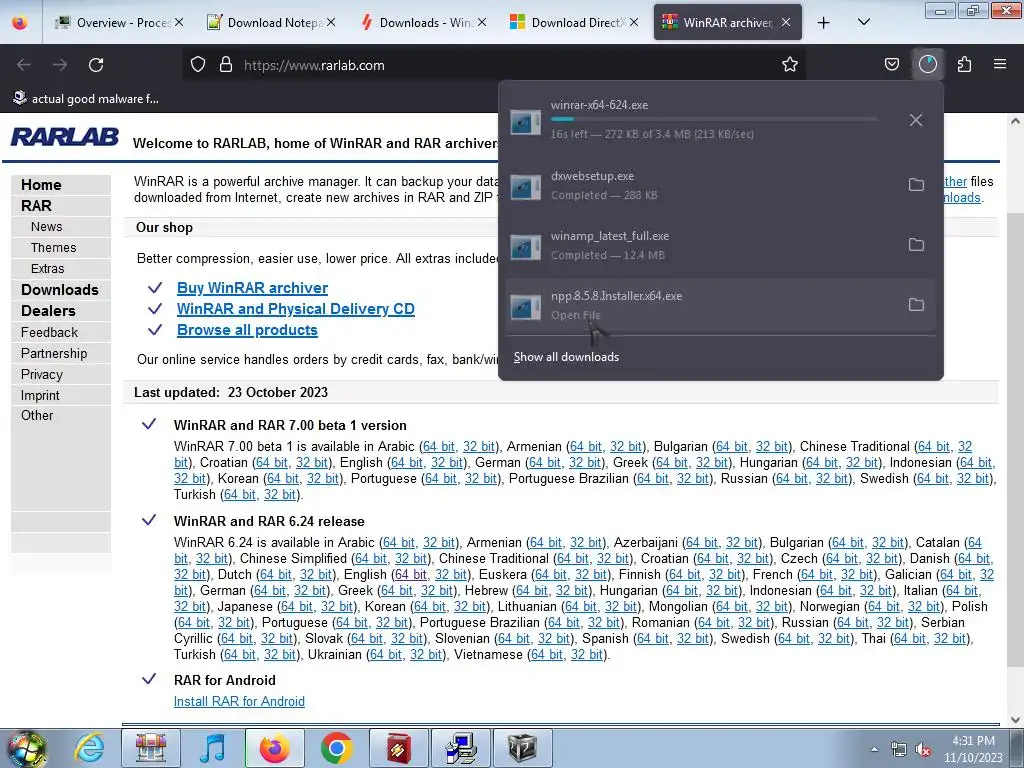The width and height of the screenshot is (1024, 768).
Task: Click Buy WinRAR archiver link
Action: click(252, 288)
